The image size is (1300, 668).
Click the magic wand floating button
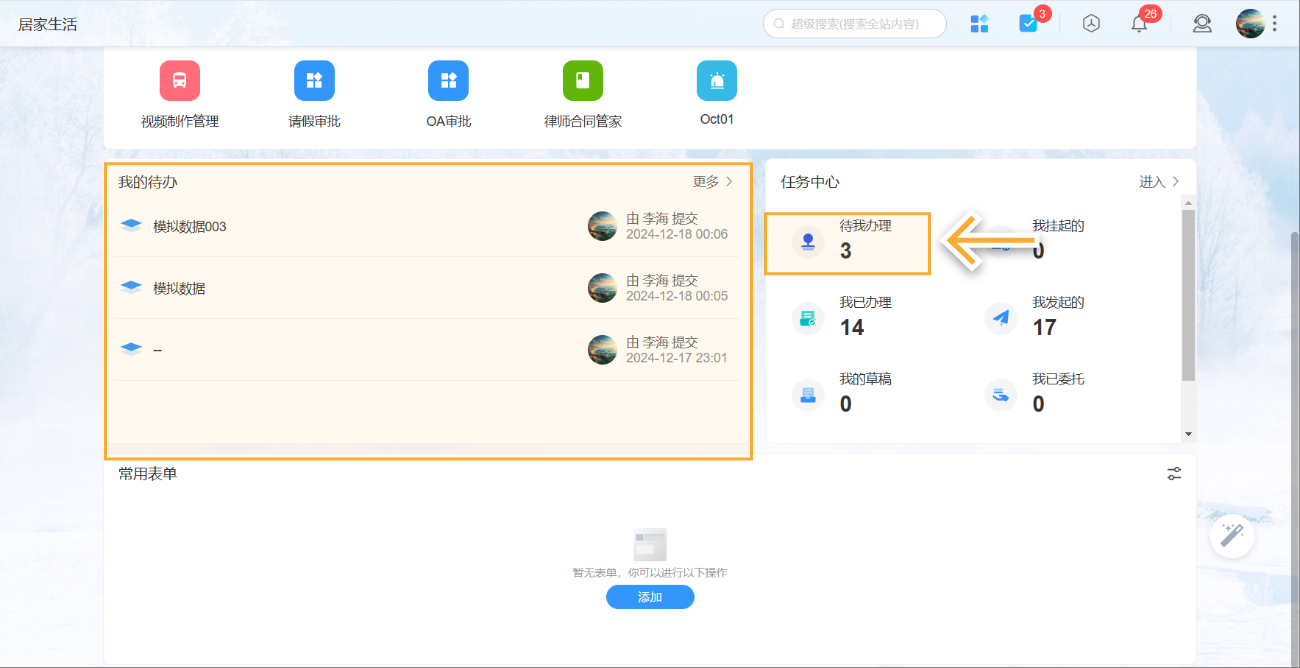tap(1232, 536)
